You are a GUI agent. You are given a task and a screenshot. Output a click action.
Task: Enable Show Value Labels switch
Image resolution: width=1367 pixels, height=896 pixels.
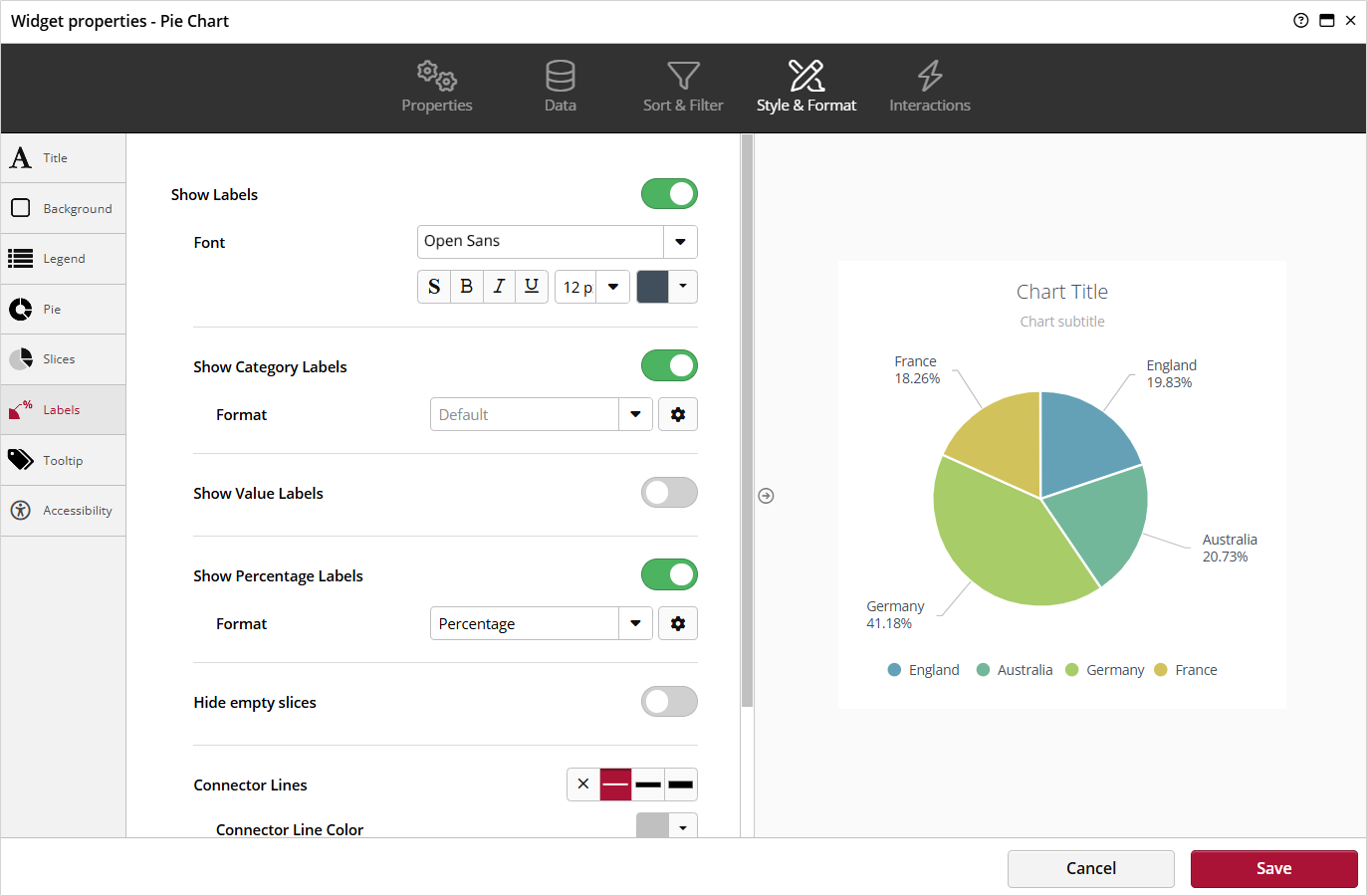click(x=669, y=493)
